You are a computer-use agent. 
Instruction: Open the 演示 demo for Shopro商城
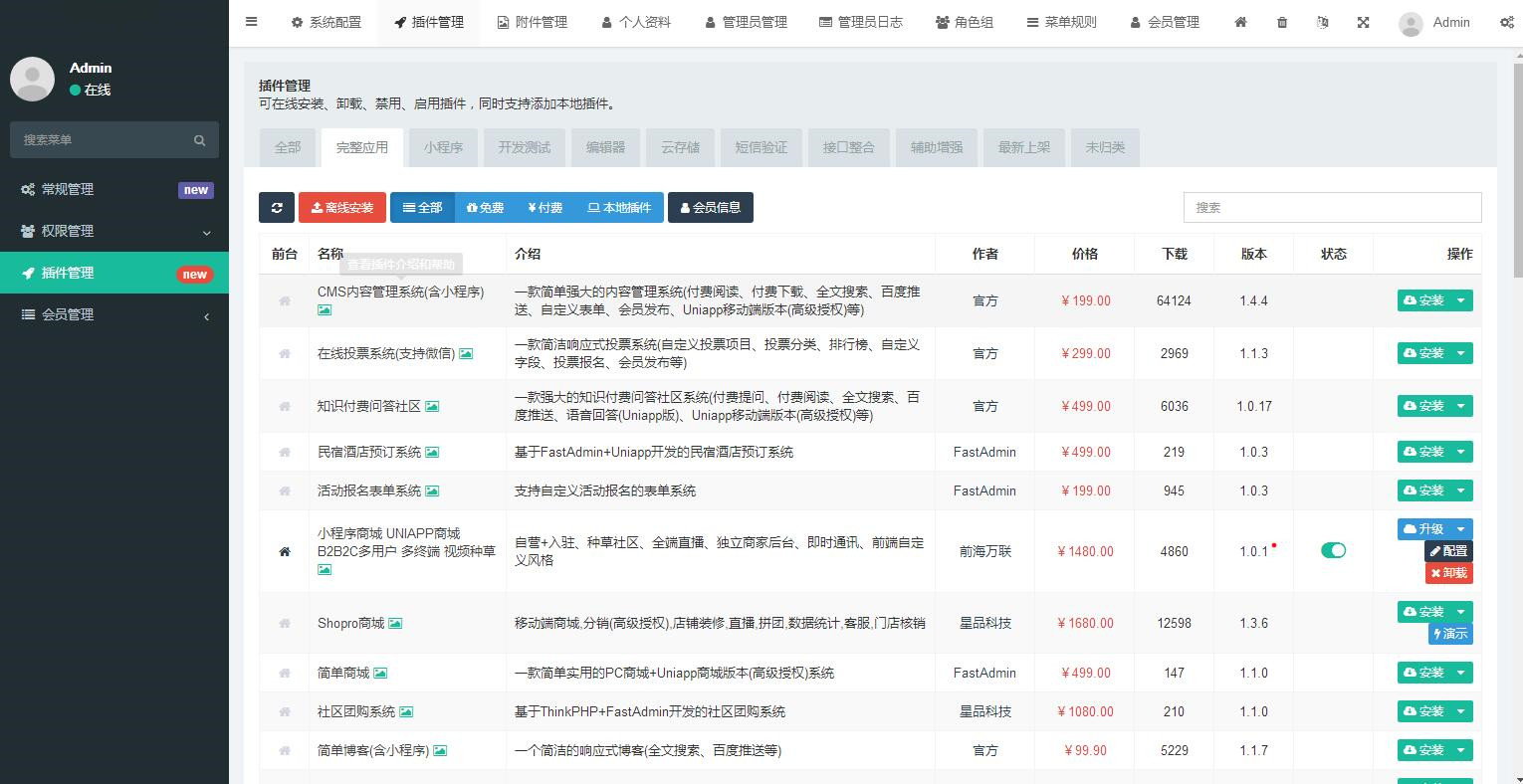coord(1450,634)
